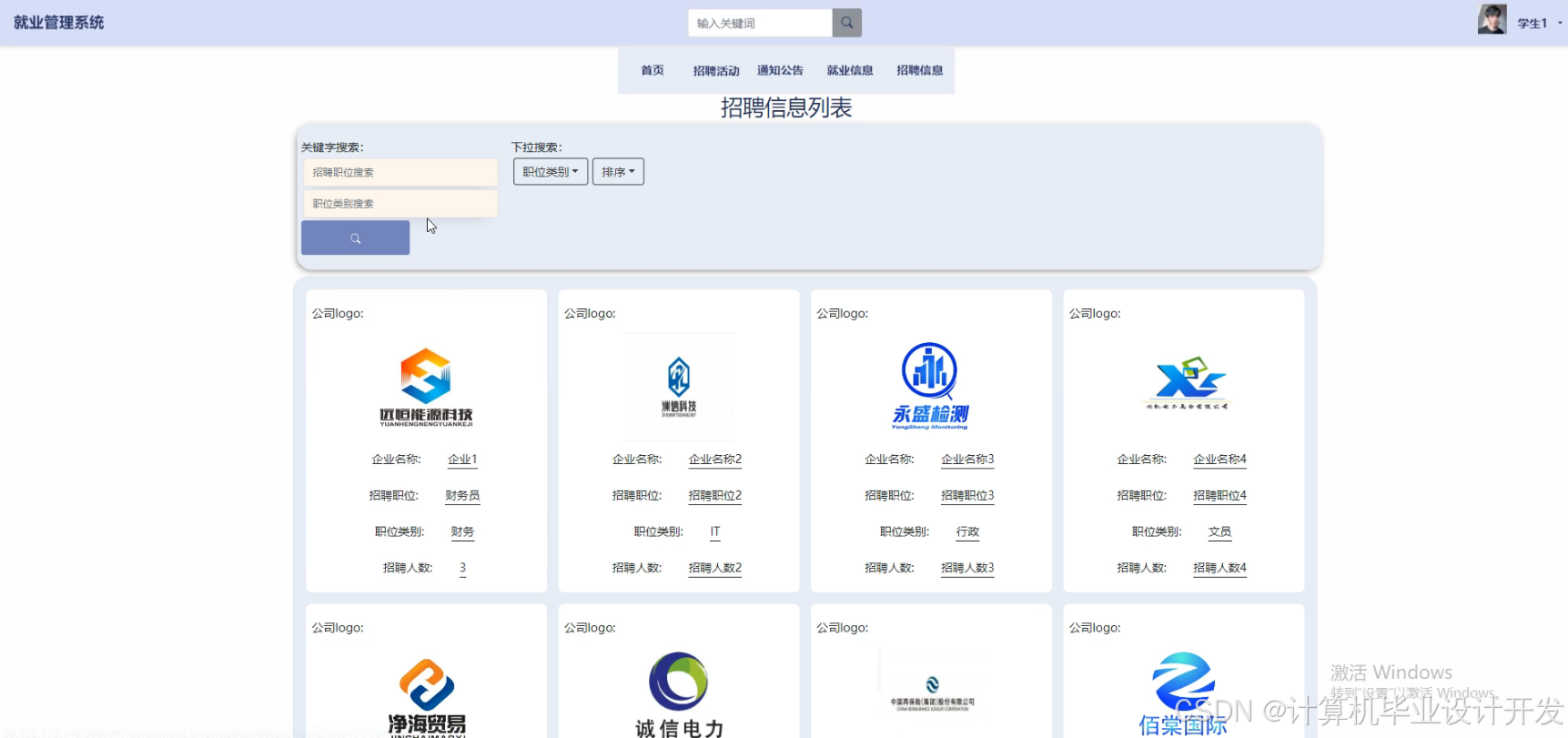
Task: Click the 永盛检测 company logo
Action: 930,386
